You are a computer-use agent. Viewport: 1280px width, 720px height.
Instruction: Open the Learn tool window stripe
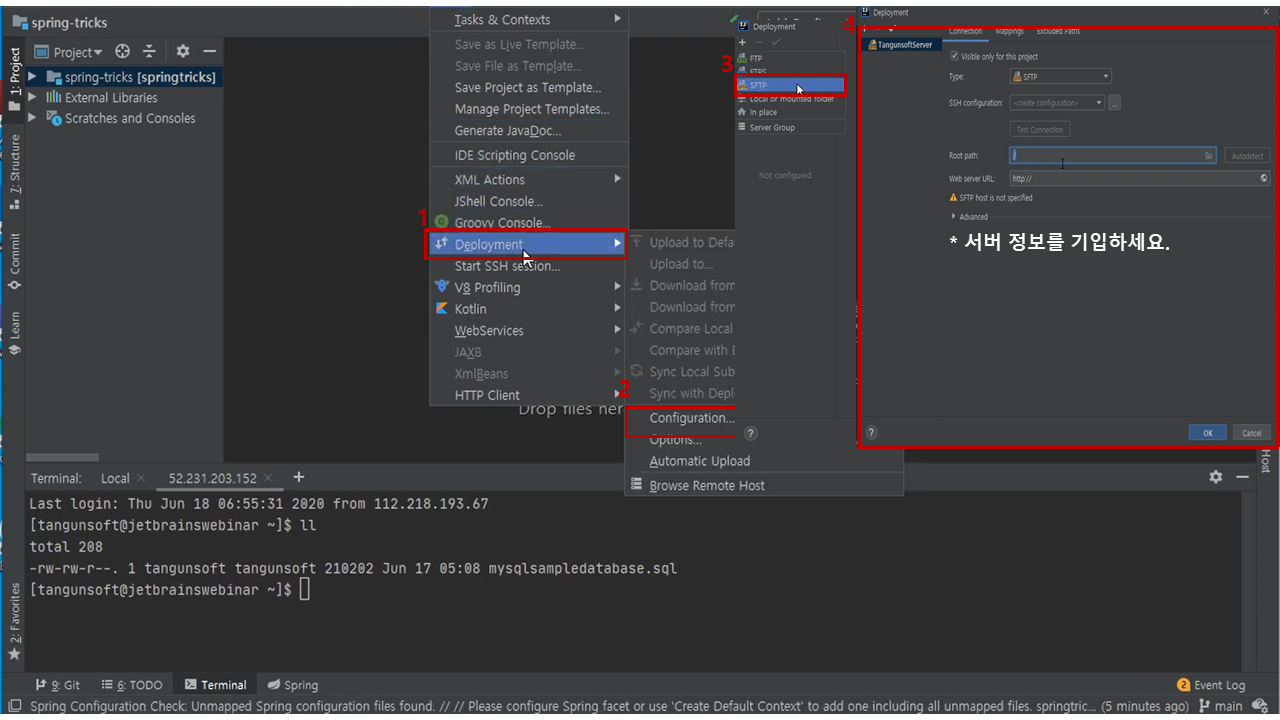tap(14, 333)
